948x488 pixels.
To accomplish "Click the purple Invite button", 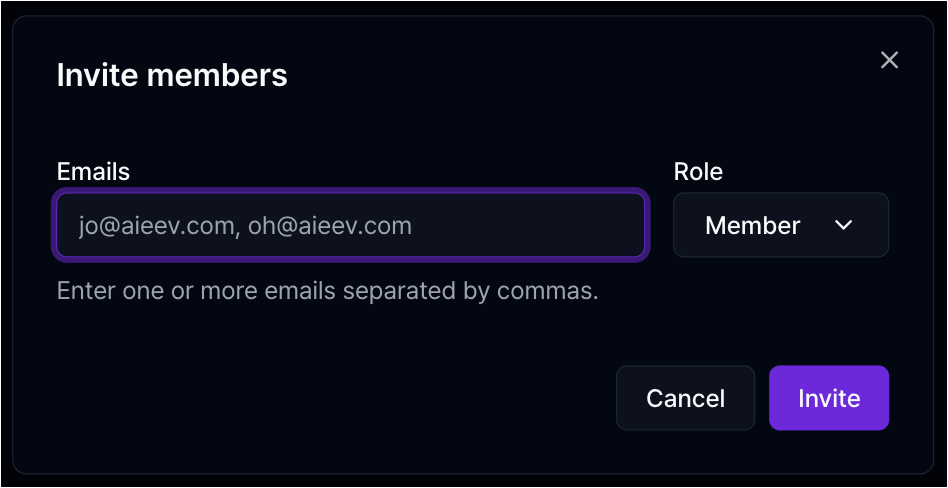I will click(829, 398).
